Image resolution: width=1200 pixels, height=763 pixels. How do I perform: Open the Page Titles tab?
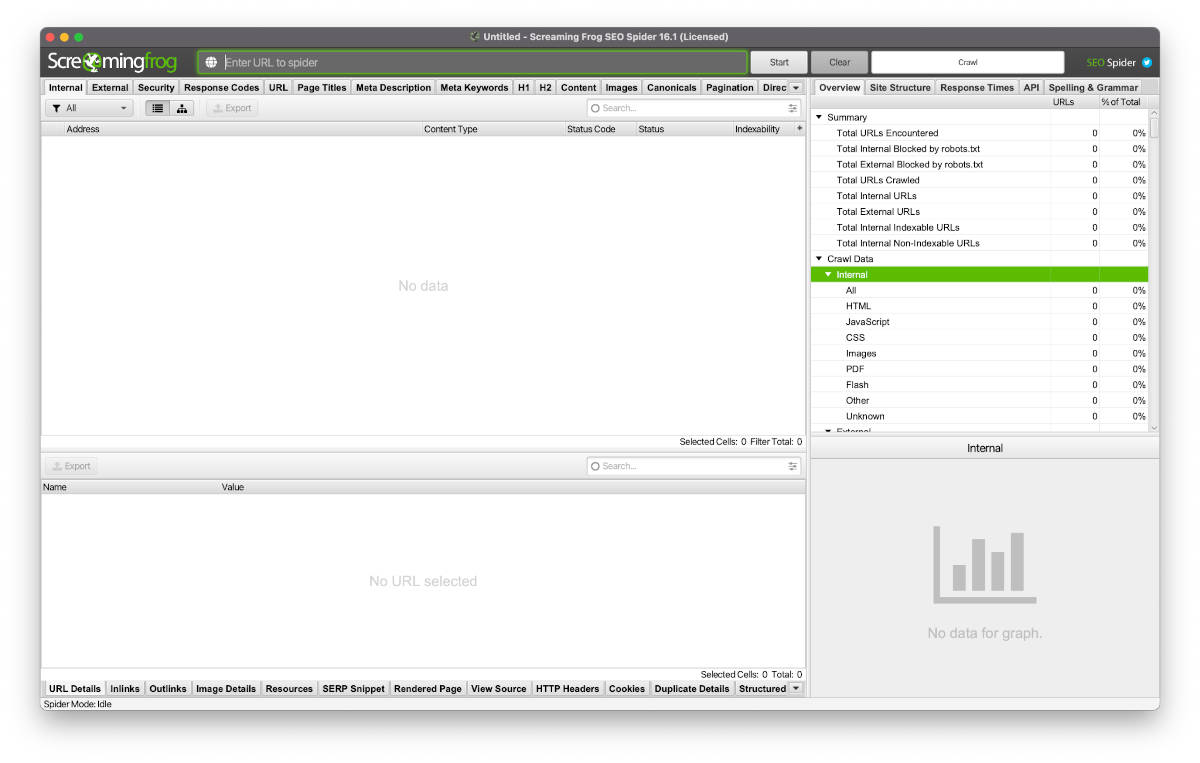point(322,88)
